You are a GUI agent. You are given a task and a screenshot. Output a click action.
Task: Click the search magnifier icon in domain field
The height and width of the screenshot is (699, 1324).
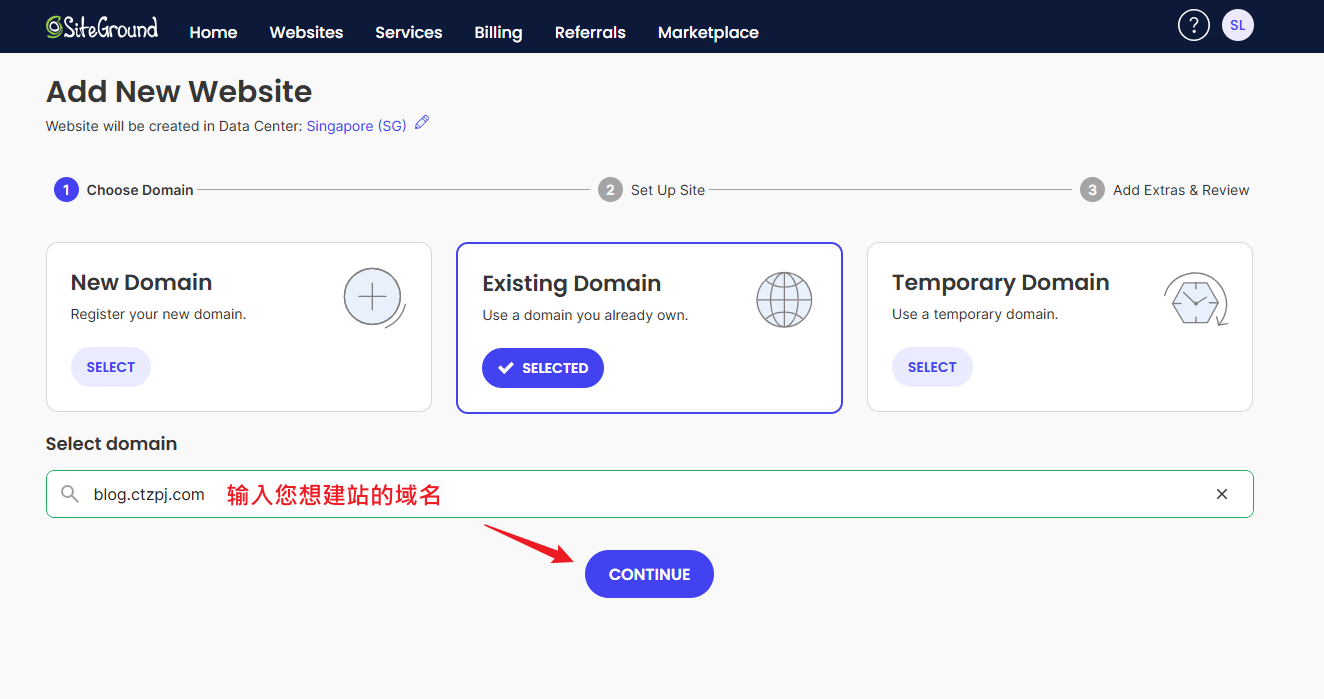pos(69,494)
